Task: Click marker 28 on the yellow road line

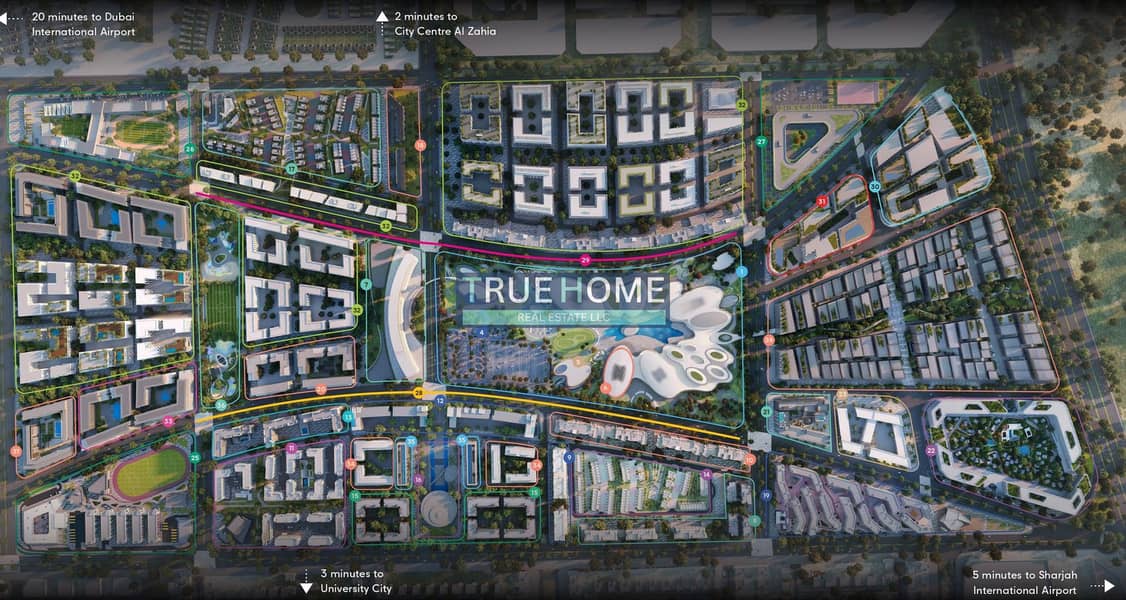Action: coord(419,392)
